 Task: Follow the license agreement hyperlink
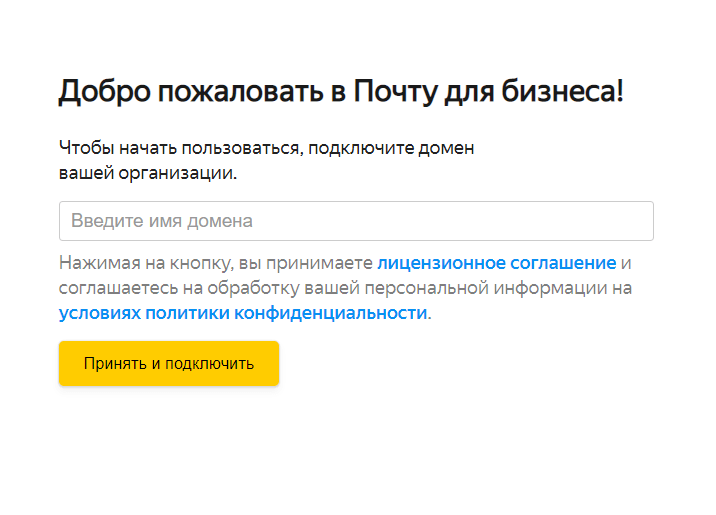[497, 263]
